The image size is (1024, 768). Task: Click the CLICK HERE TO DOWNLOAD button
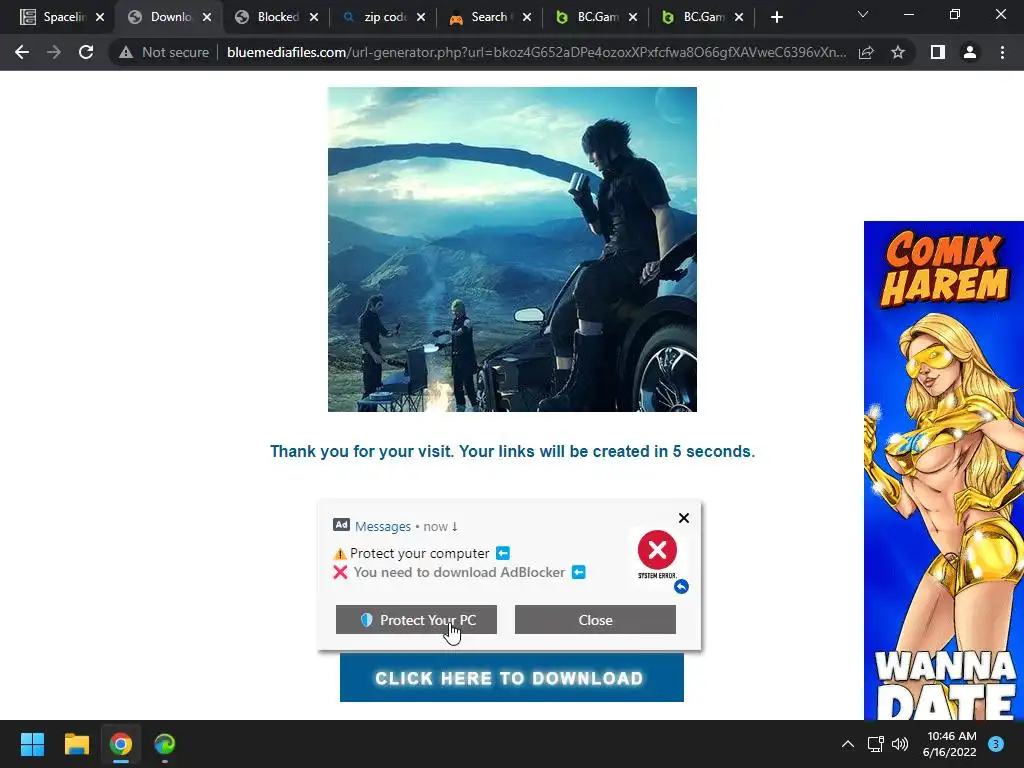click(x=511, y=678)
